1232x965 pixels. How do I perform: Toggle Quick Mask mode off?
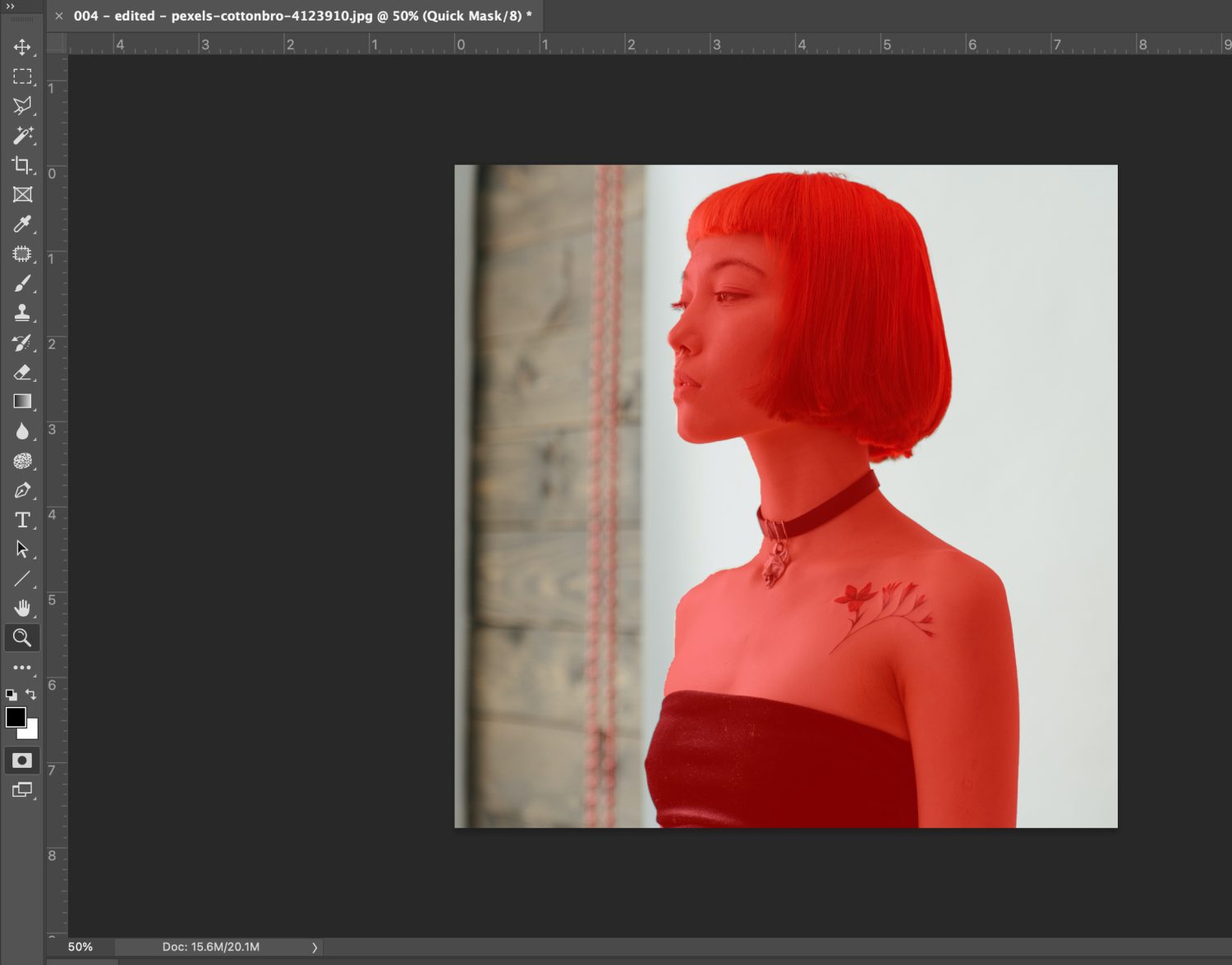tap(22, 761)
